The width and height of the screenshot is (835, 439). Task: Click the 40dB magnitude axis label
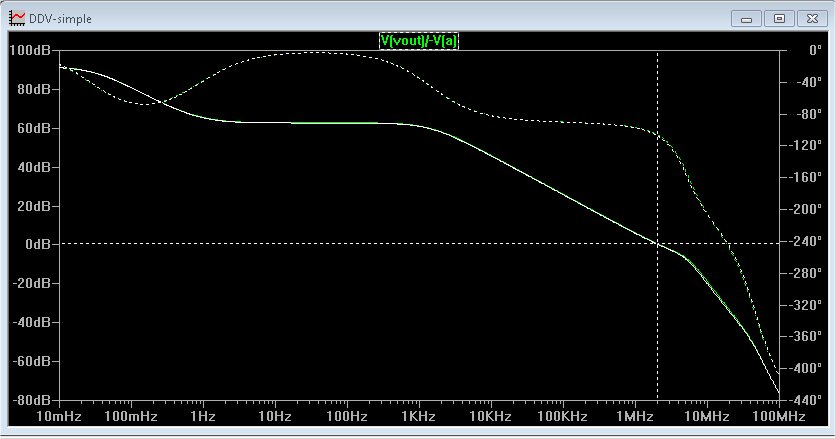pos(34,167)
